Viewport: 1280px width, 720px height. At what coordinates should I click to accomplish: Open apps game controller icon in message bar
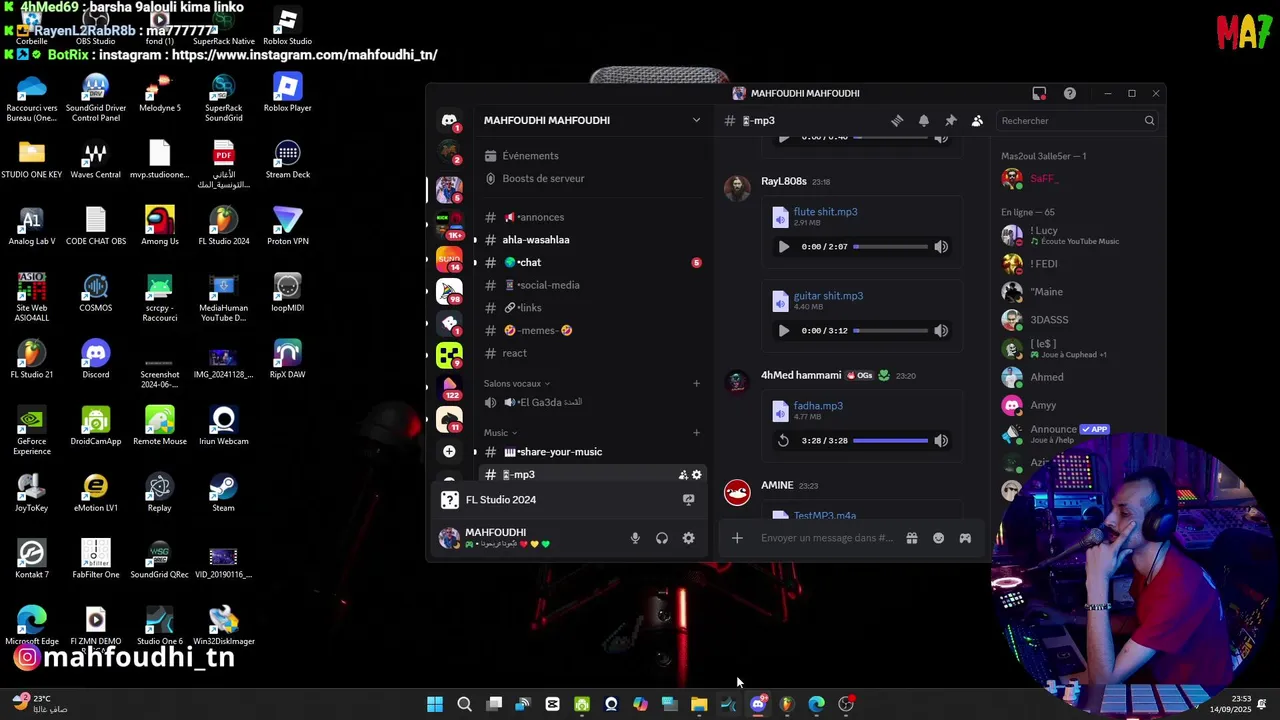[x=965, y=538]
